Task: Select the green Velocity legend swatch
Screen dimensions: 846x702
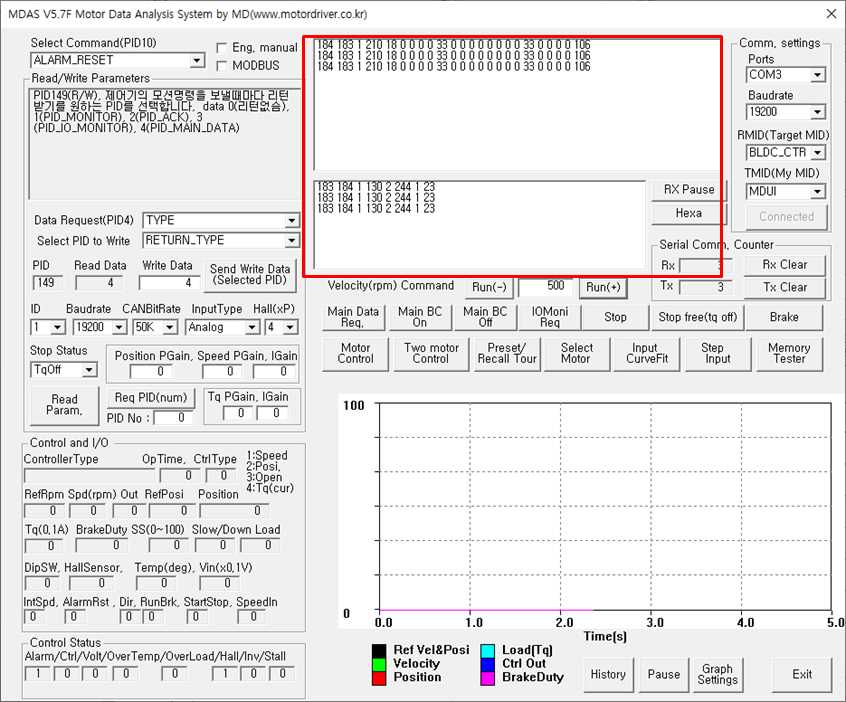Action: pos(379,665)
